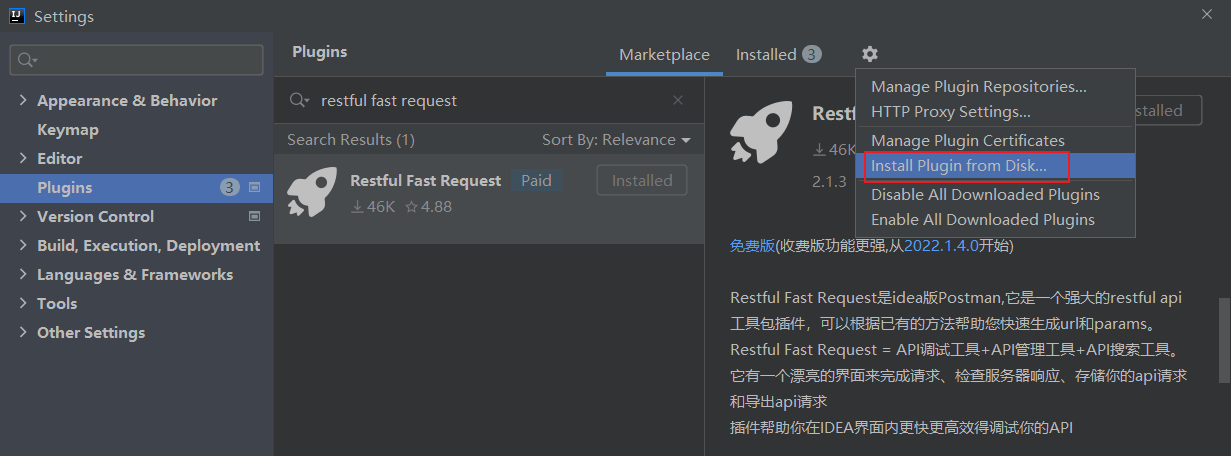Choose Manage Plugin Repositories option
Viewport: 1231px width, 456px height.
[x=978, y=87]
